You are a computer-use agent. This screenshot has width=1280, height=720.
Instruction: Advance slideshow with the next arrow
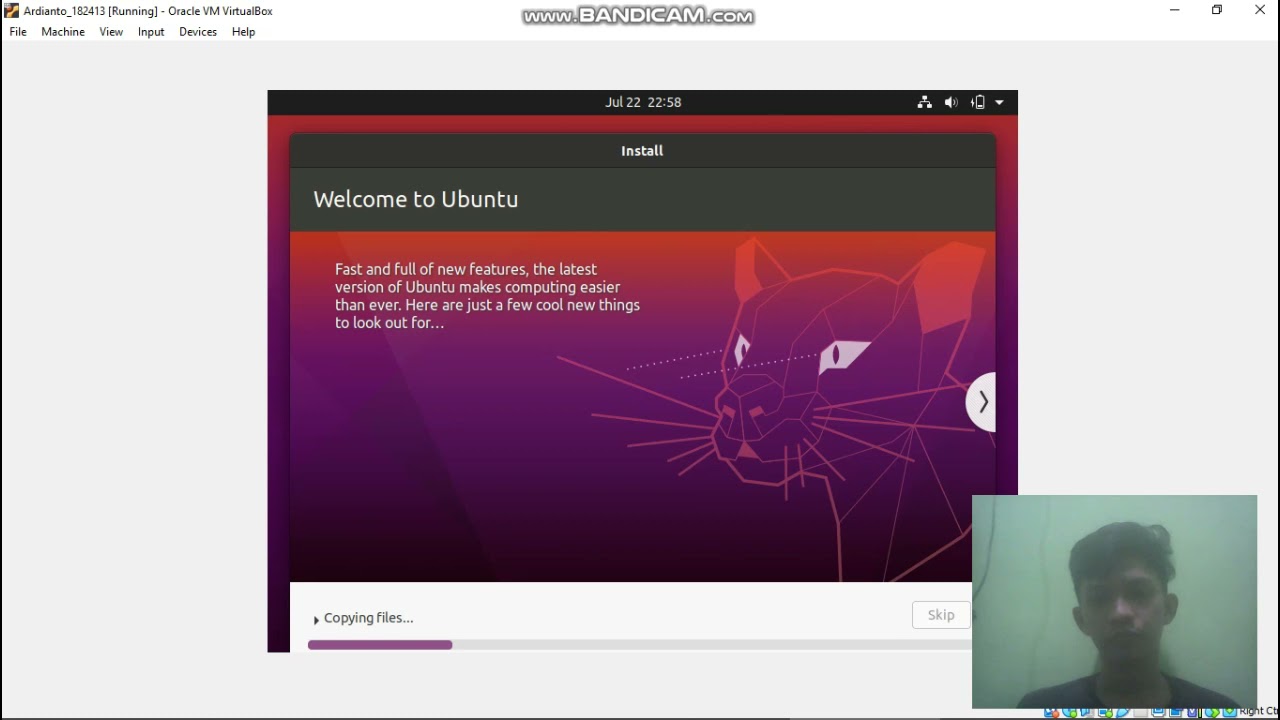tap(982, 402)
